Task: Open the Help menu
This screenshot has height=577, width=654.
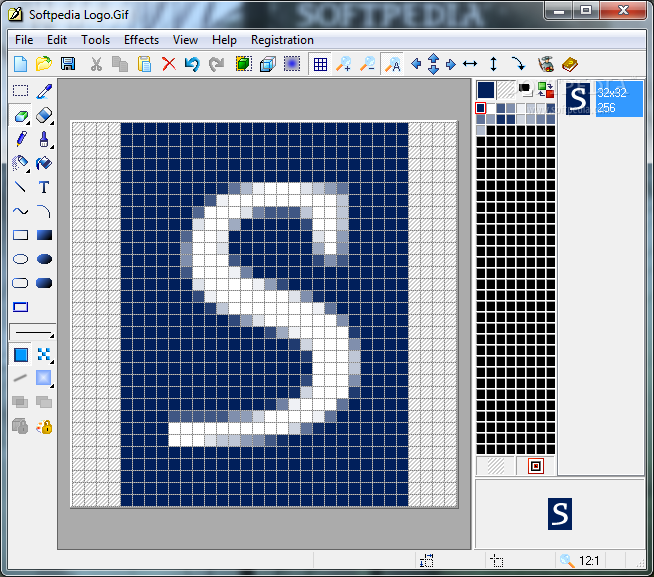Action: pos(224,40)
